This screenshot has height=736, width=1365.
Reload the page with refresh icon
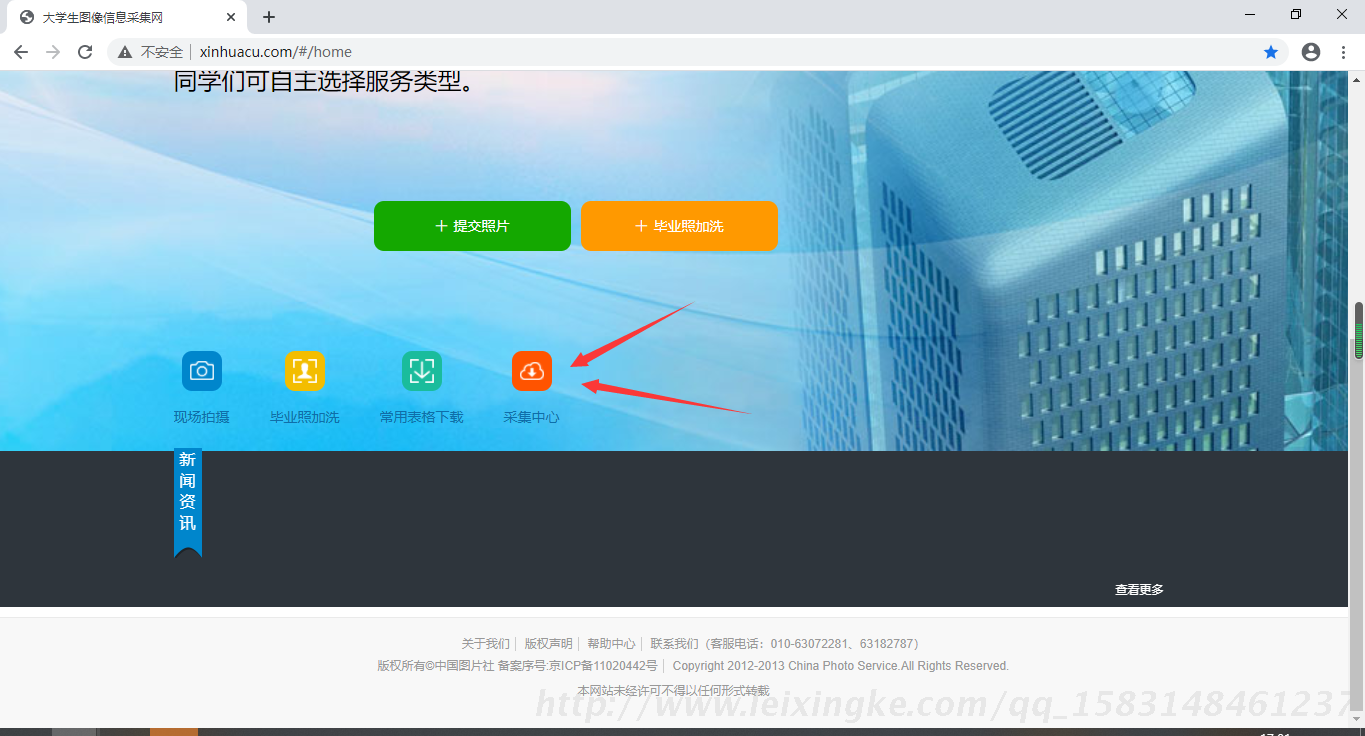click(85, 52)
